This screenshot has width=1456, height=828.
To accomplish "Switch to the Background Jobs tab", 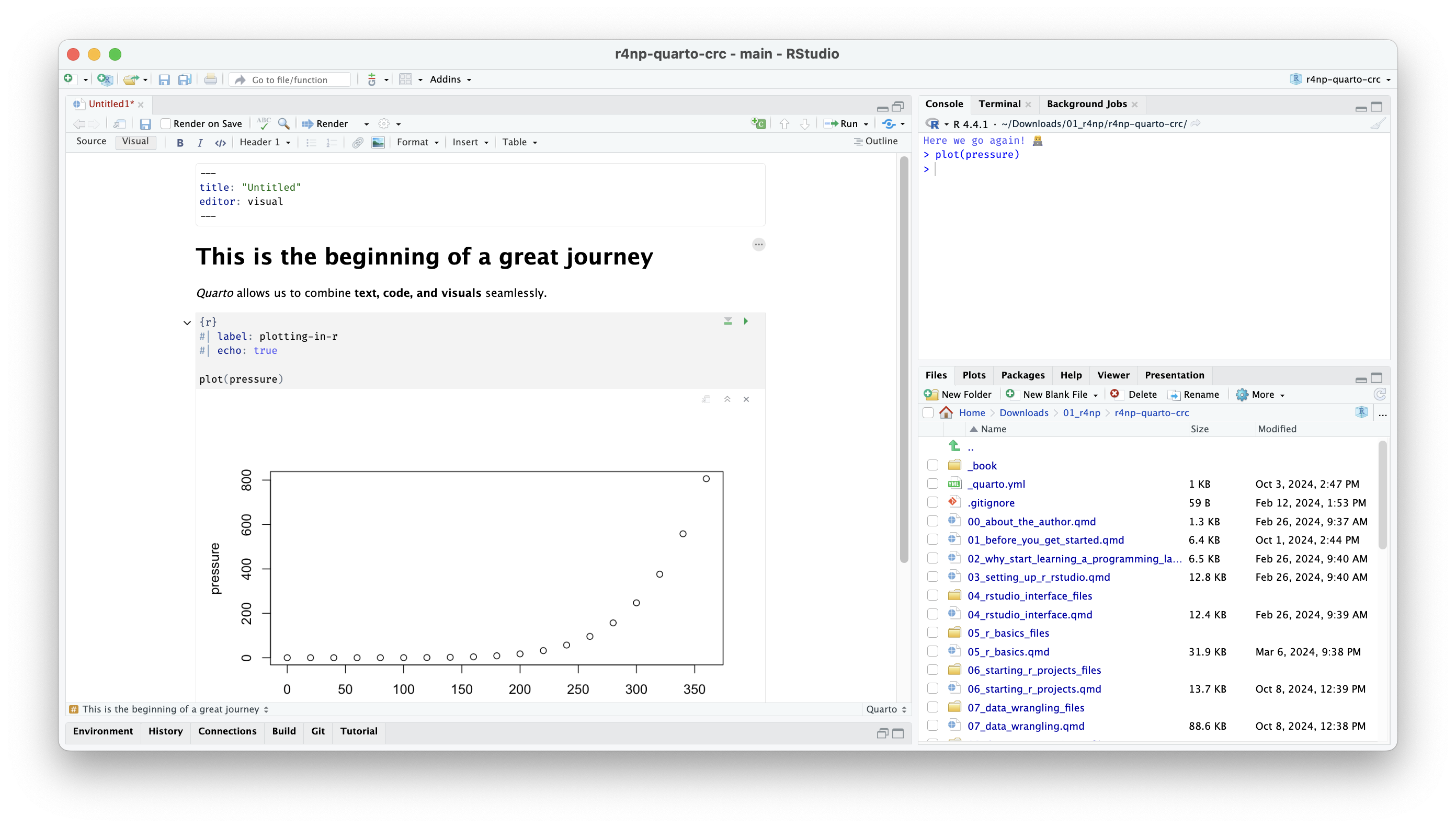I will [x=1087, y=103].
